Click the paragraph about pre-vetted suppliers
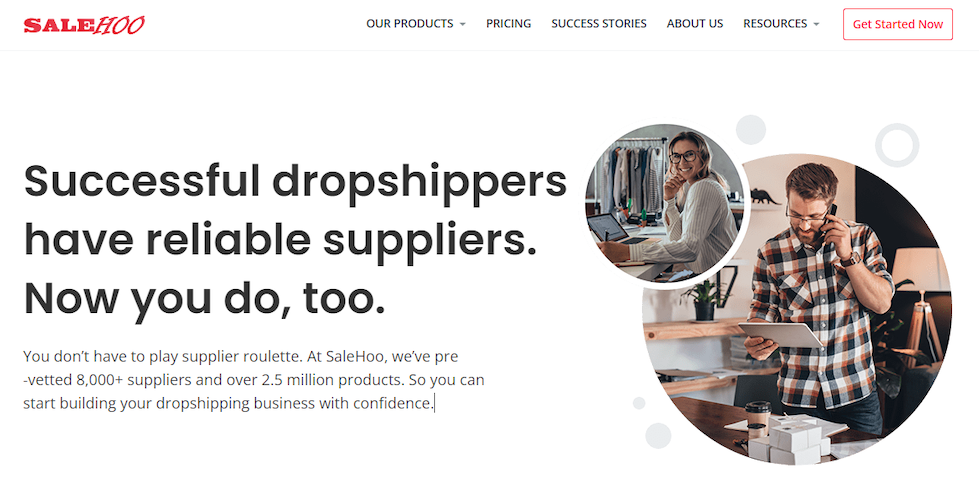 click(253, 380)
